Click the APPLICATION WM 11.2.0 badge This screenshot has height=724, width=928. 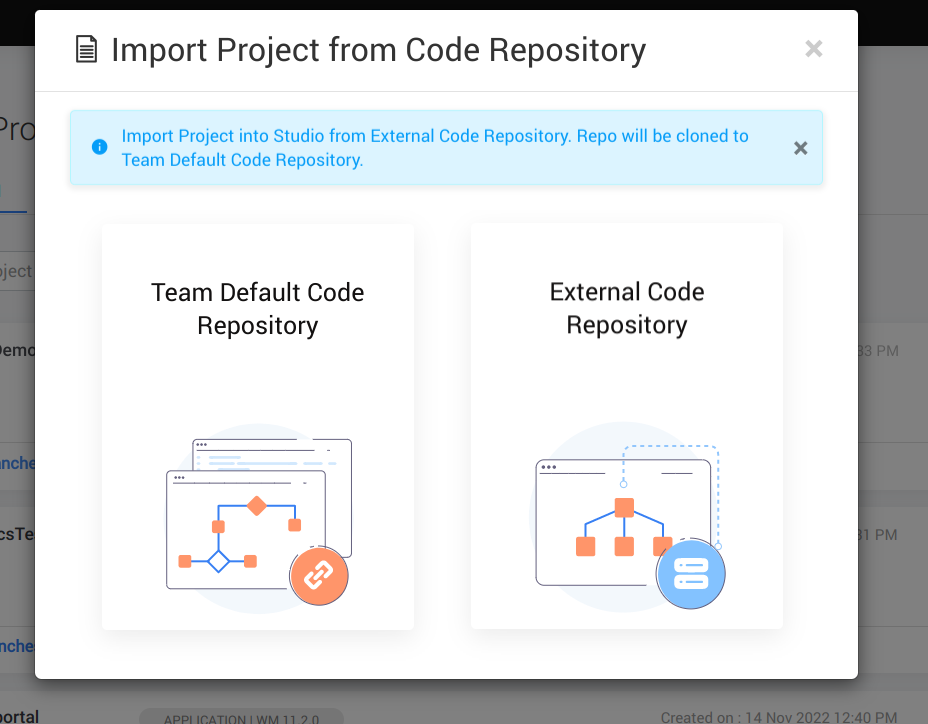pos(240,716)
